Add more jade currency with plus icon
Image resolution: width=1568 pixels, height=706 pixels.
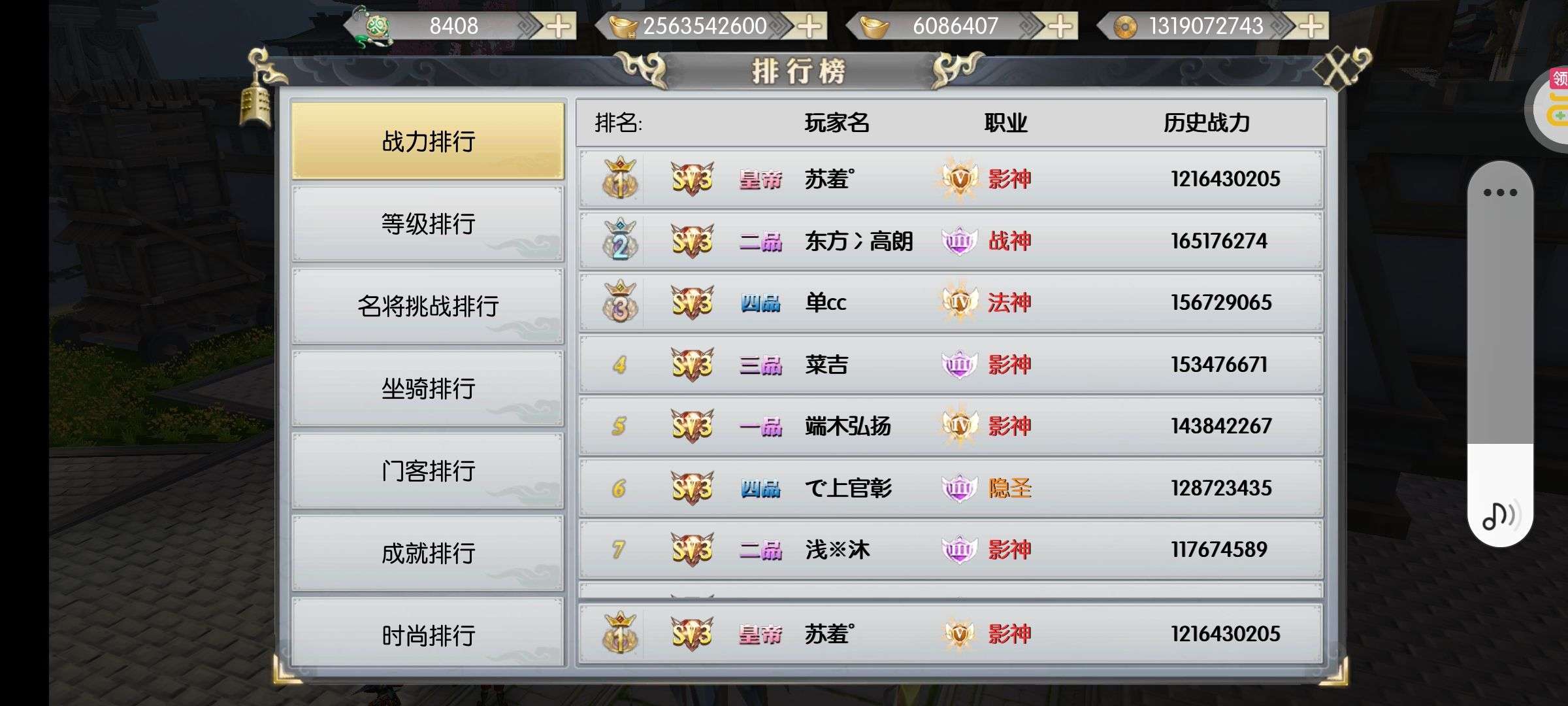(x=559, y=26)
